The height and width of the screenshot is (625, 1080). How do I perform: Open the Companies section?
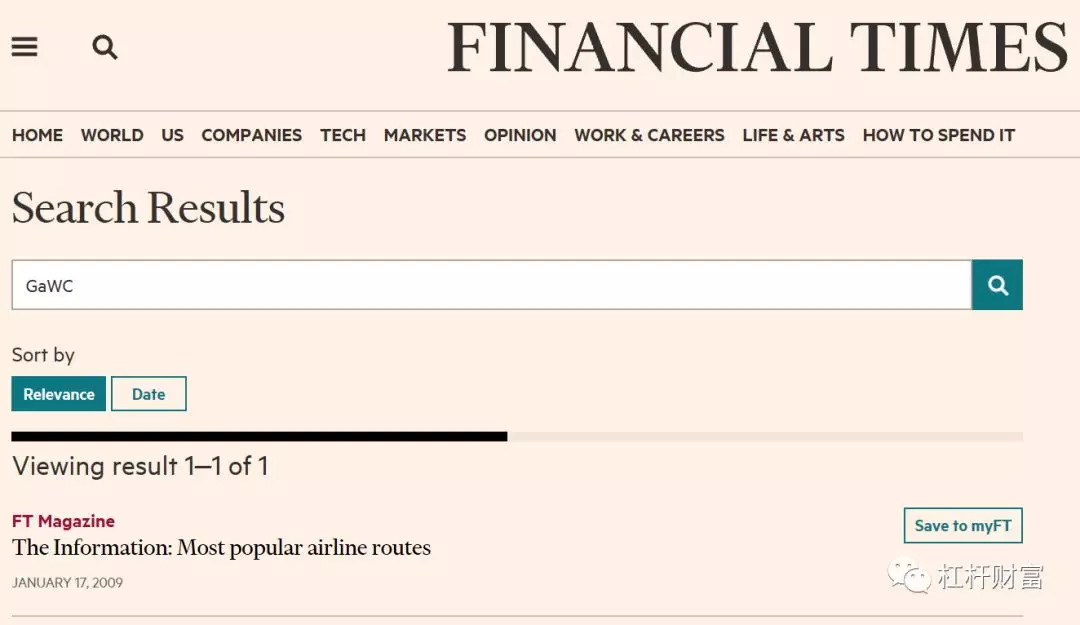251,135
